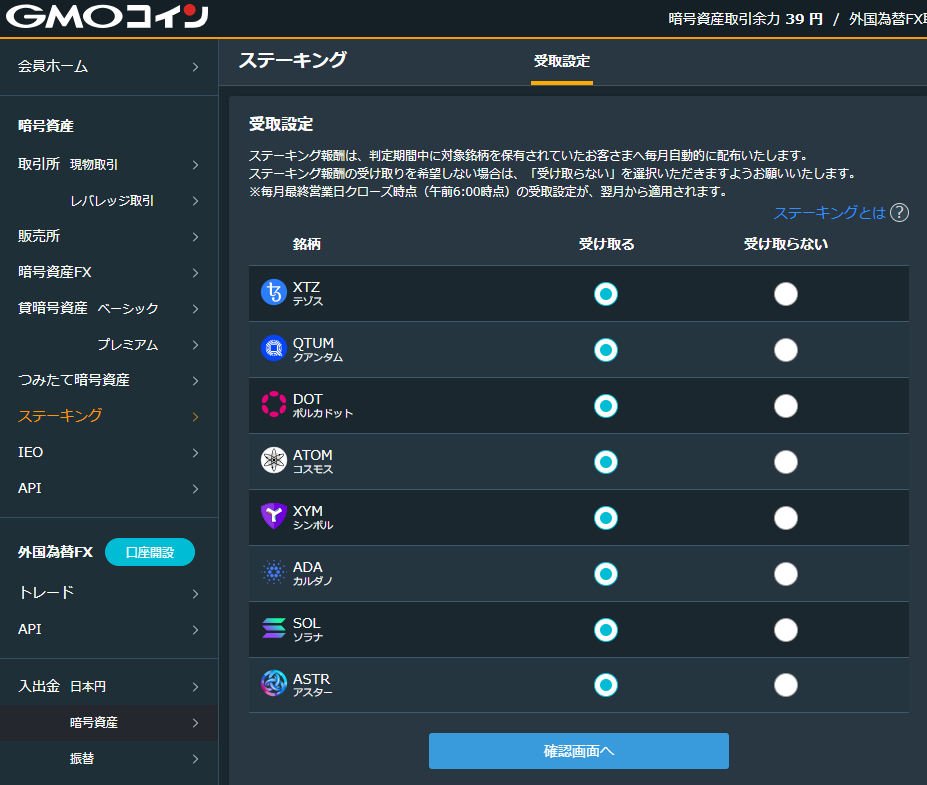Screen dimensions: 927x785
Task: Click the DOT Polkadot coin icon
Action: click(274, 404)
